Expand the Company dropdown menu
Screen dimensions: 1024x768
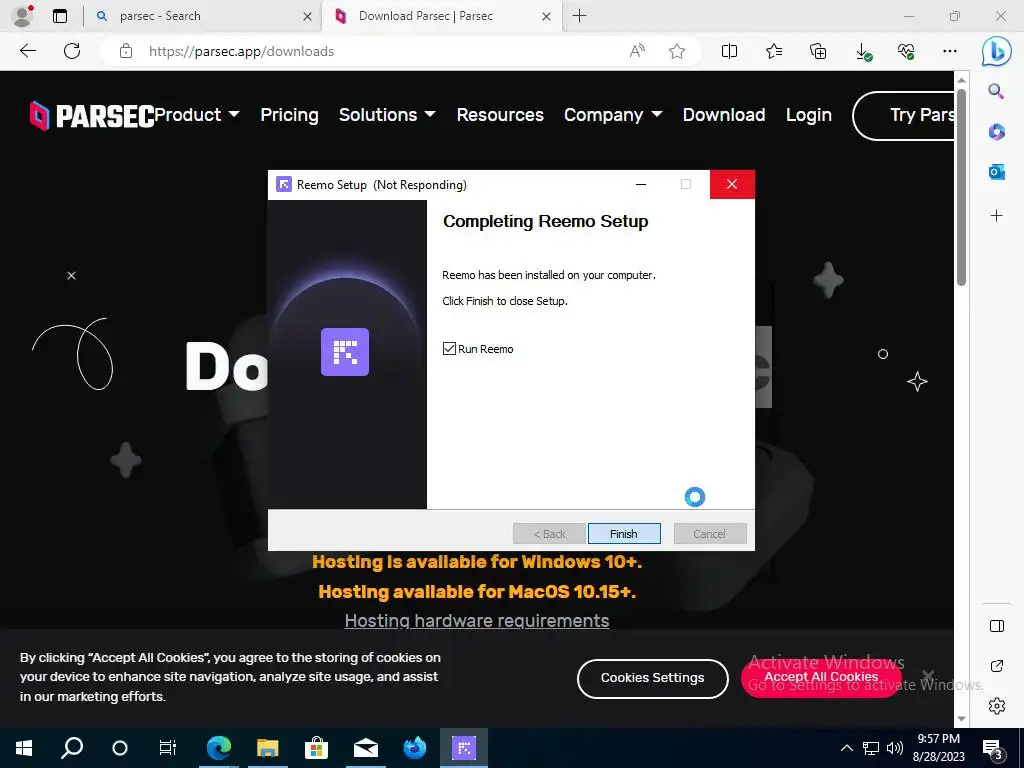coord(613,115)
